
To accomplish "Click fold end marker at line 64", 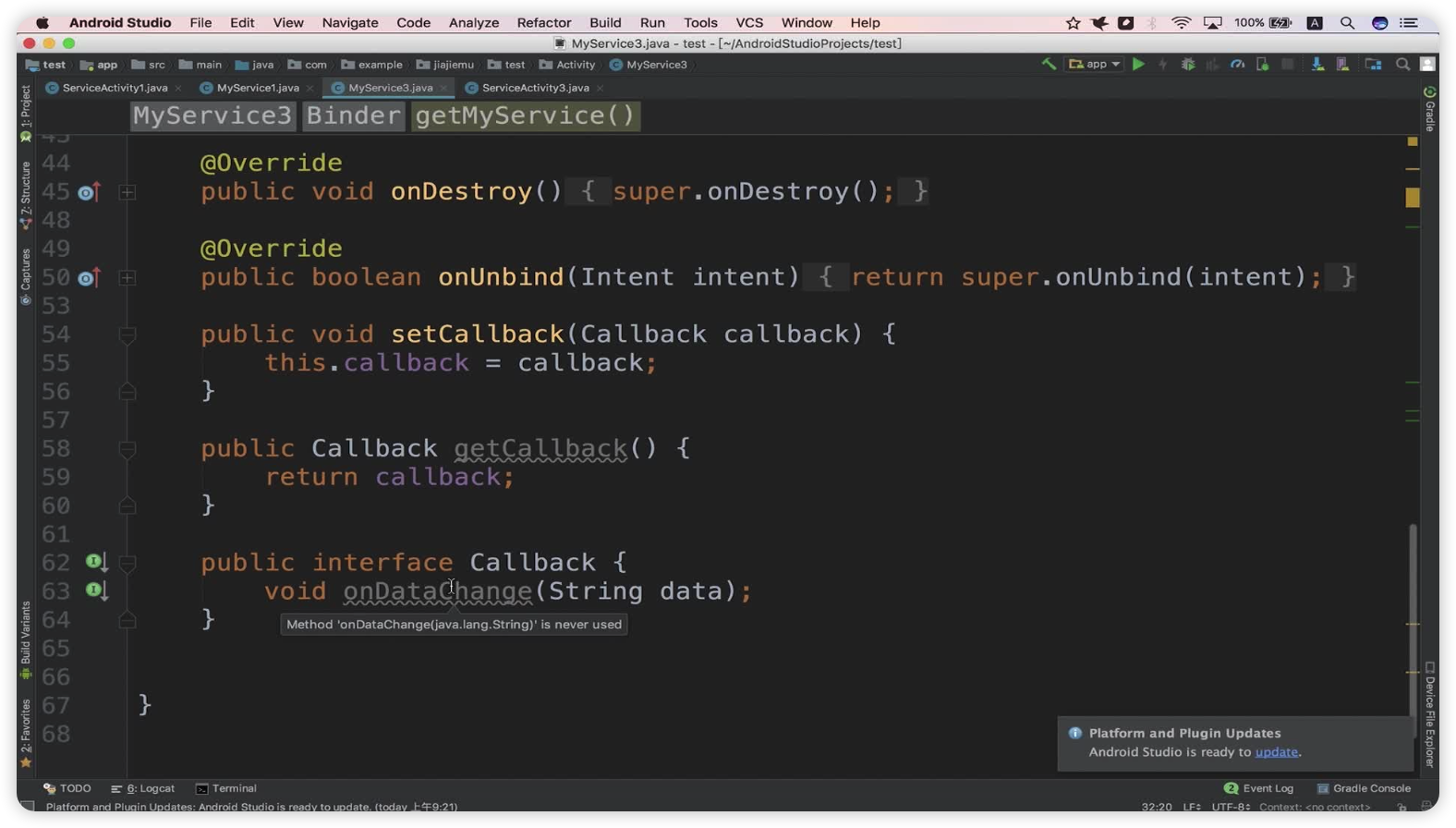I will (x=127, y=620).
